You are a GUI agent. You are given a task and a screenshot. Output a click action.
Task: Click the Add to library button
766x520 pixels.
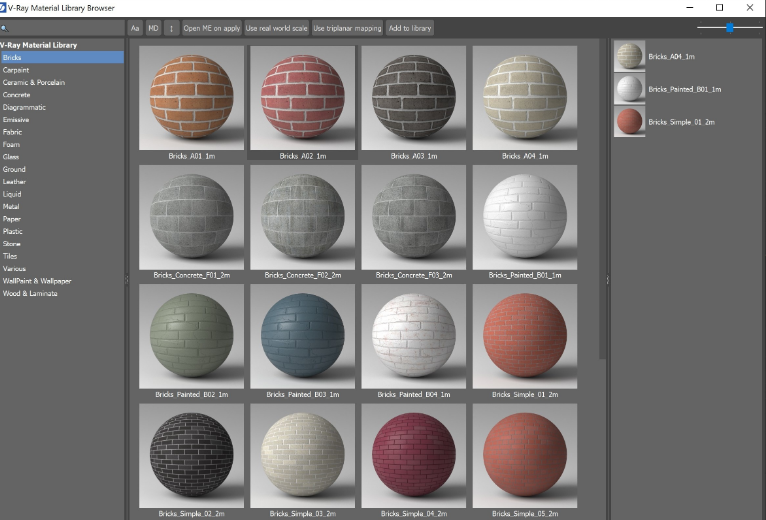click(410, 28)
